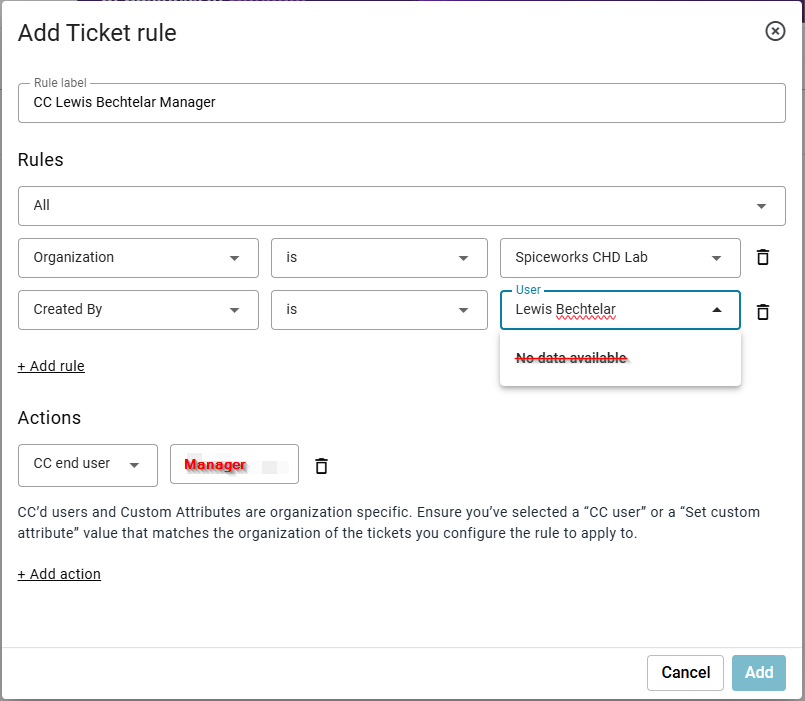Viewport: 805px width, 701px height.
Task: Open the 'is' operator dropdown for Created By
Action: click(378, 310)
